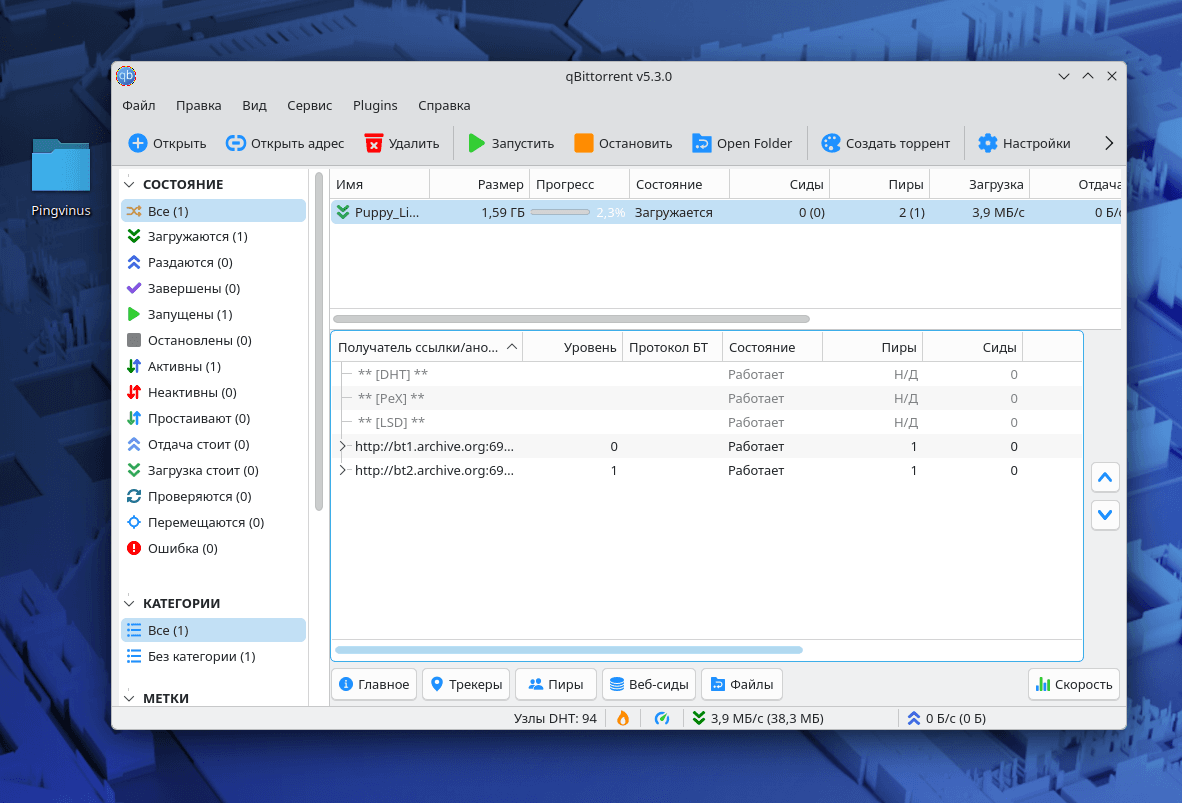Image resolution: width=1182 pixels, height=803 pixels.
Task: Click global upload speed 0 Б/с status
Action: 947,719
